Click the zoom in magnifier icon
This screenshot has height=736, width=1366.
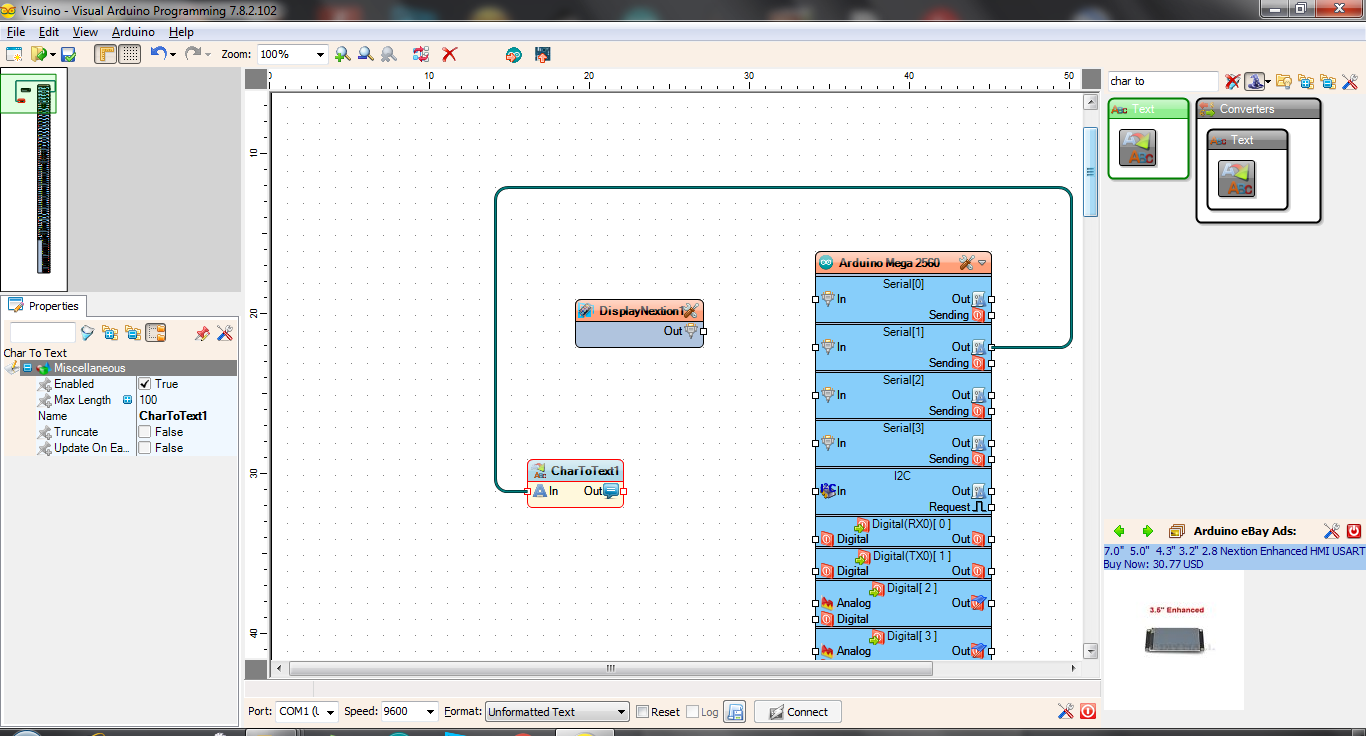(x=342, y=54)
